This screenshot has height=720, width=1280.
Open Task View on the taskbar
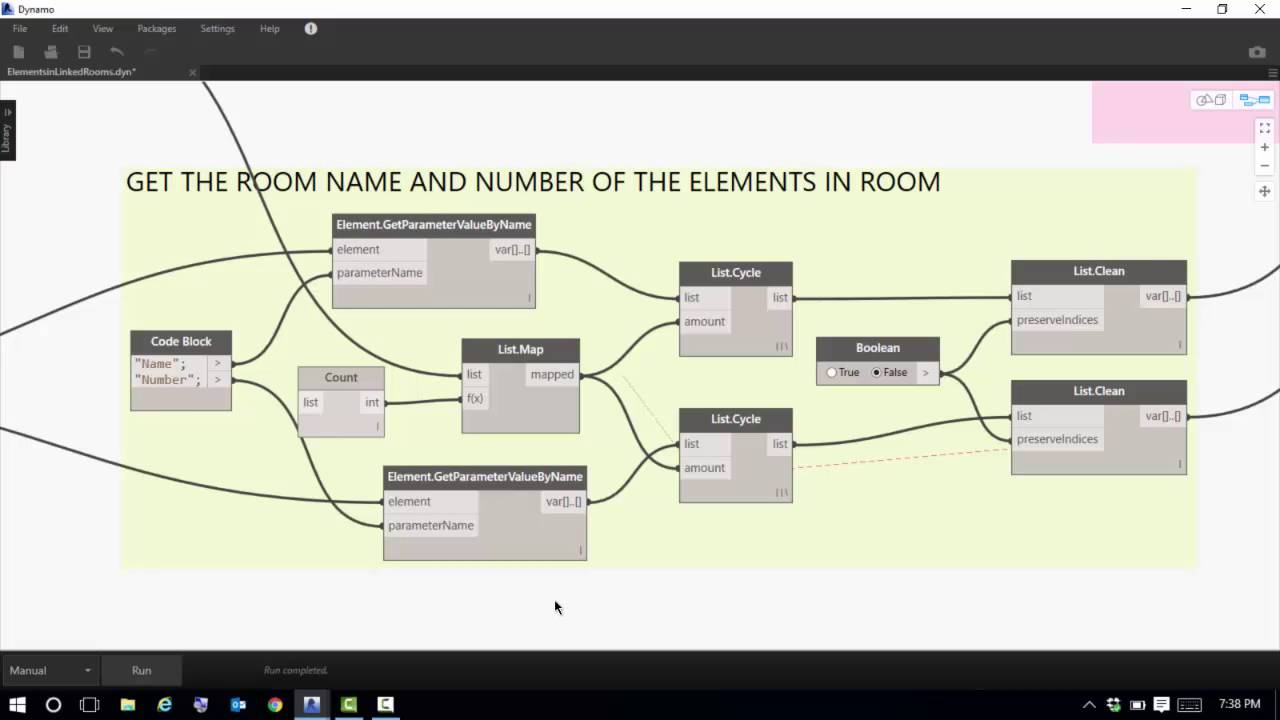click(x=90, y=704)
